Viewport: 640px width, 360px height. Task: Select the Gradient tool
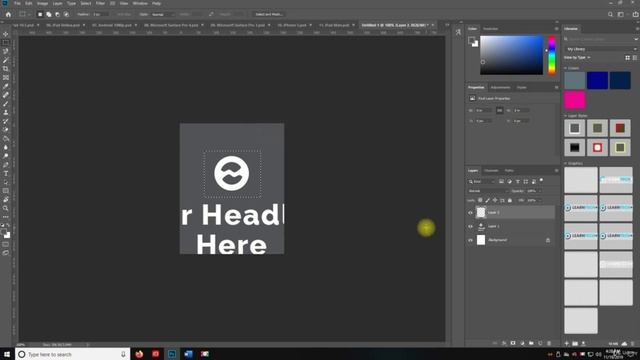(6, 139)
